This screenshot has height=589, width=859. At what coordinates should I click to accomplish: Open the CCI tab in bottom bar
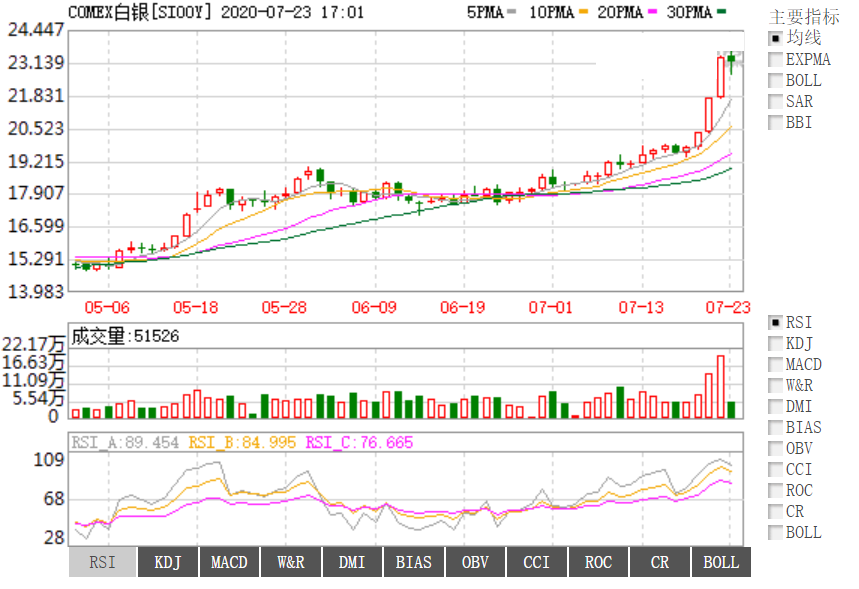(537, 562)
